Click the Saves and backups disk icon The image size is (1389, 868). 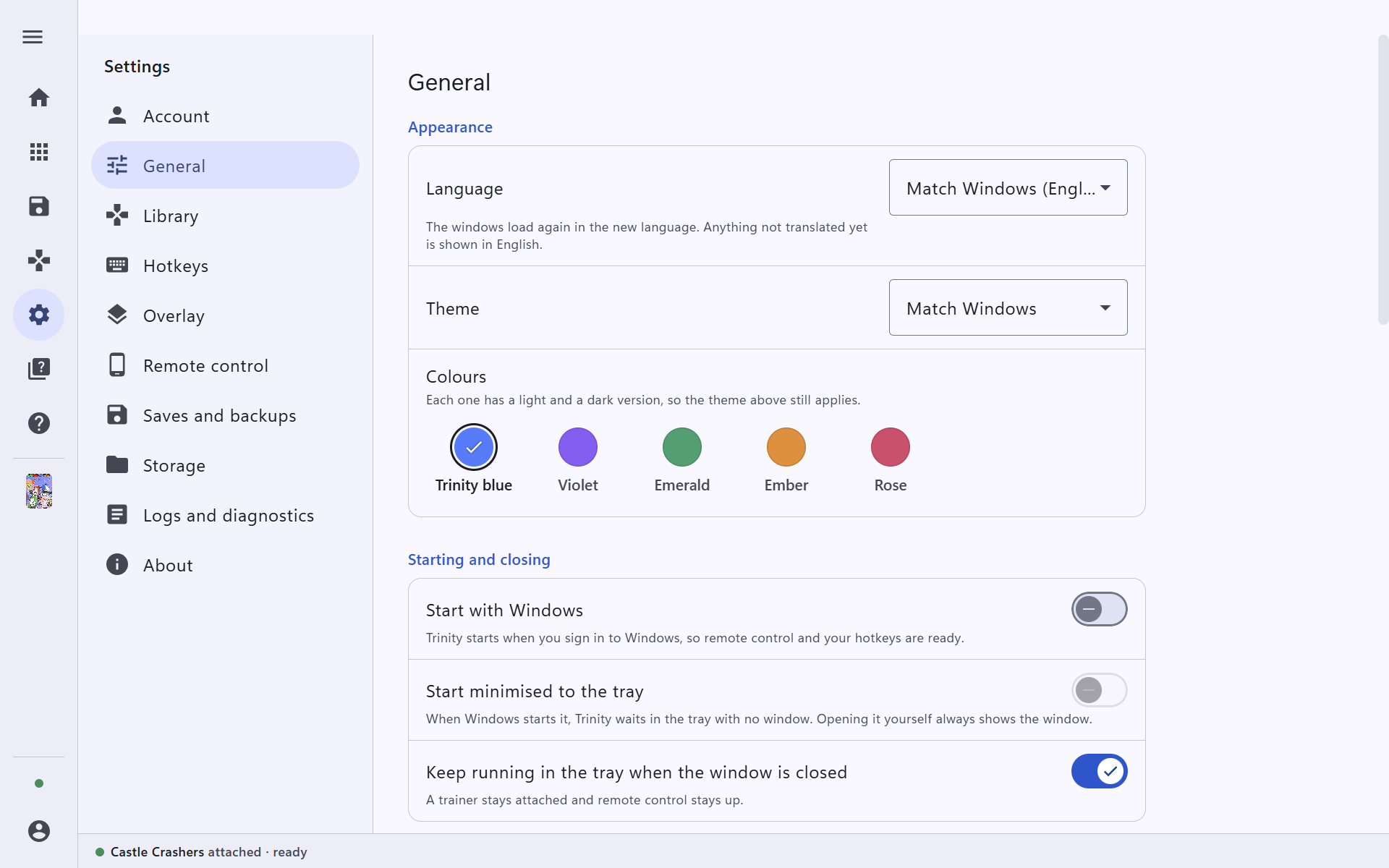point(117,414)
